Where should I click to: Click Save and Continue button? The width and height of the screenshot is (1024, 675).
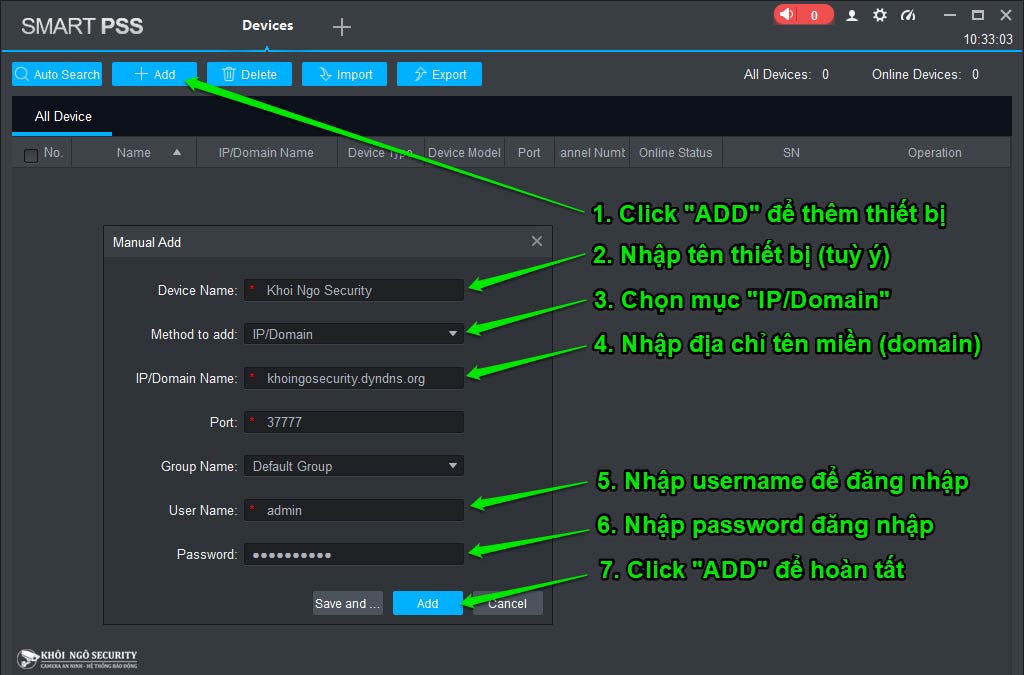click(x=347, y=604)
